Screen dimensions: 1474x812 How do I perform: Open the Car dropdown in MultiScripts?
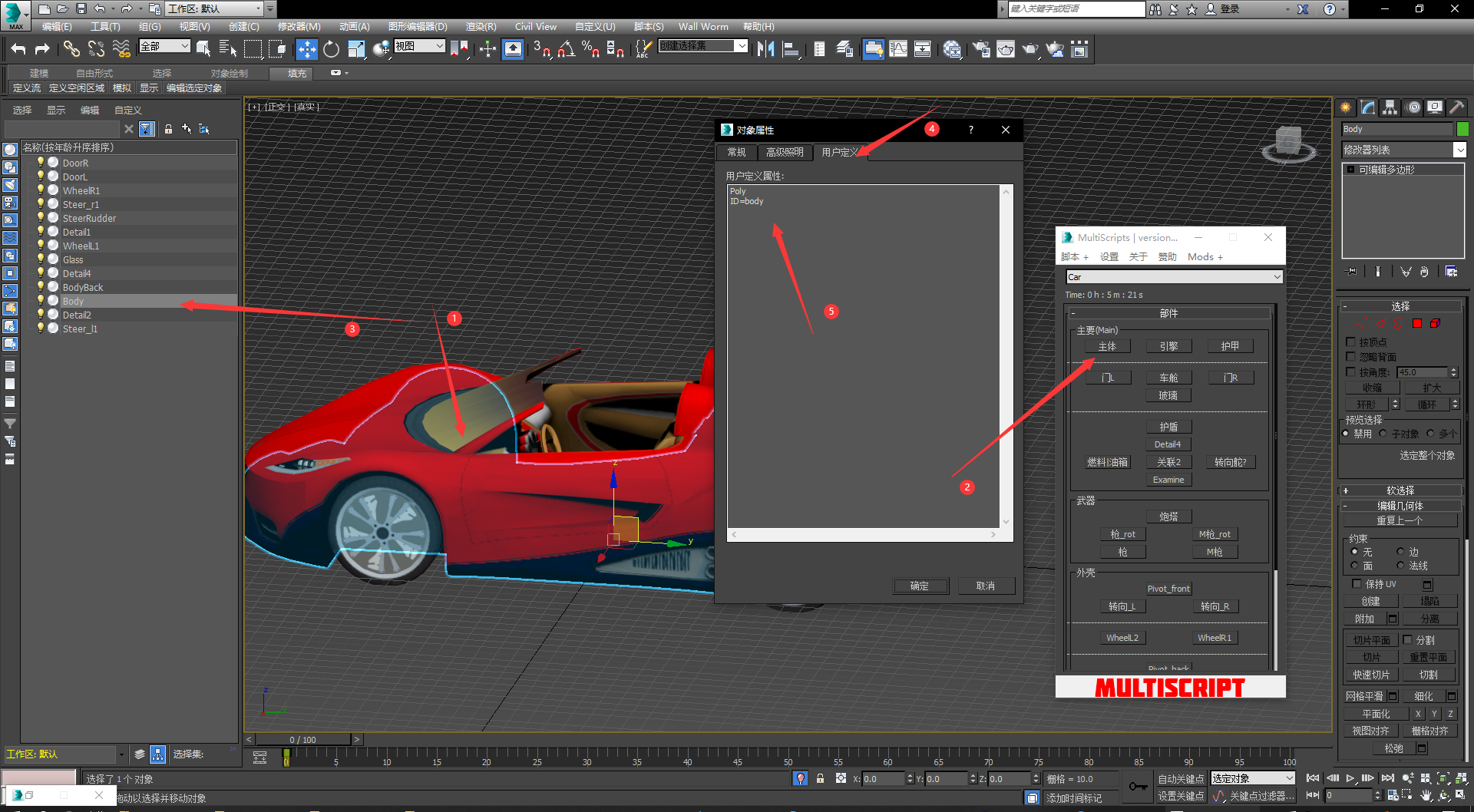(x=1174, y=277)
